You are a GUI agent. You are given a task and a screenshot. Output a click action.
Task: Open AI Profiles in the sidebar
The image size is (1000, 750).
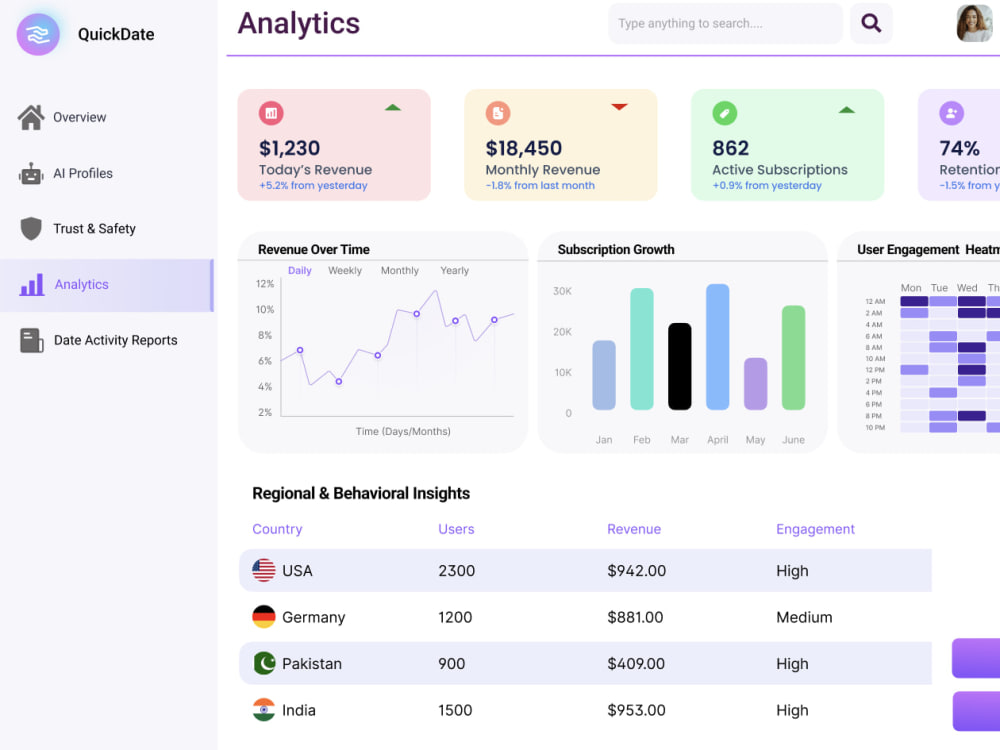point(83,173)
